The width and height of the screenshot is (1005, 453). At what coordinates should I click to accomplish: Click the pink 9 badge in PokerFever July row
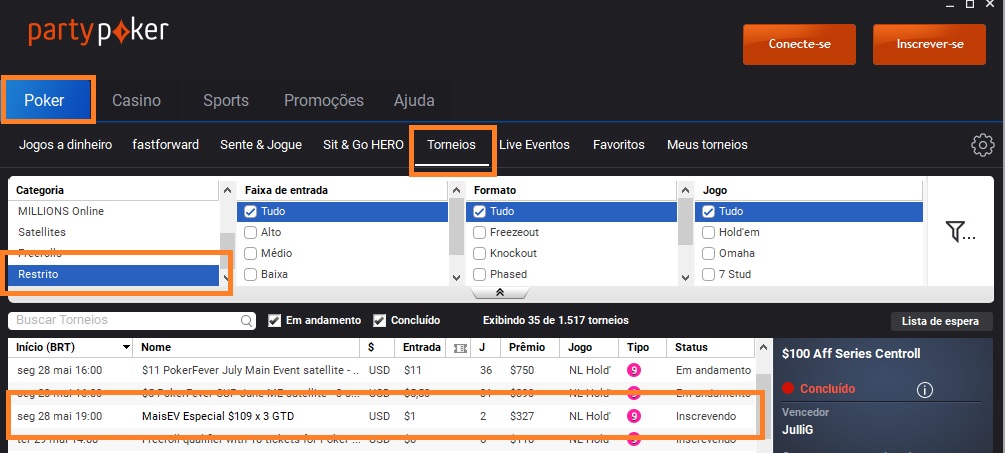tap(634, 370)
